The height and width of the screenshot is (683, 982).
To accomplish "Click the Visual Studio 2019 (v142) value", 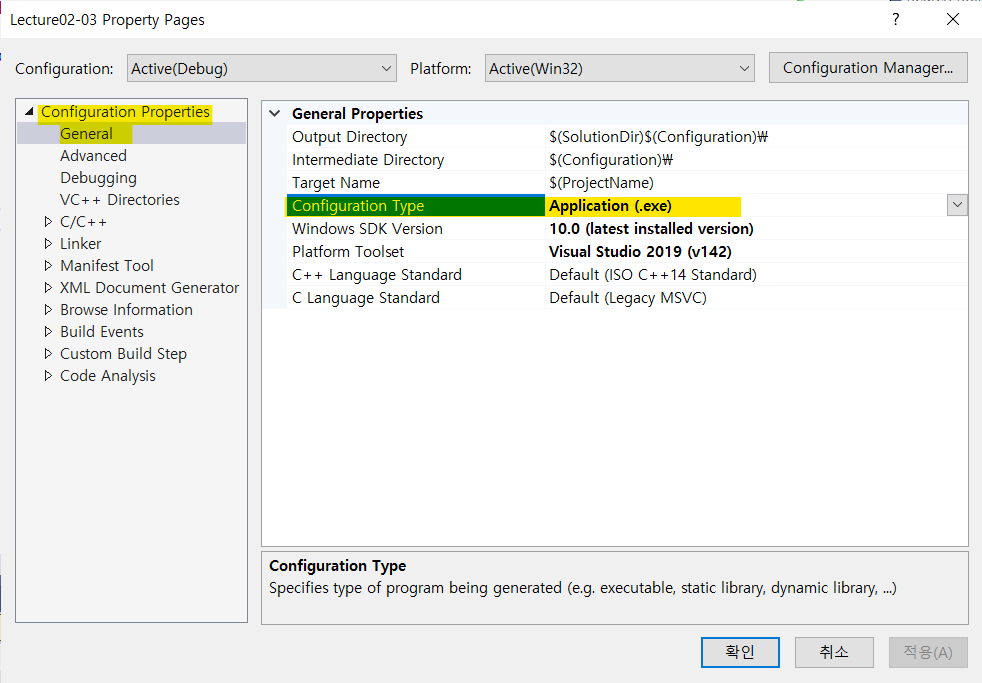I will point(640,252).
